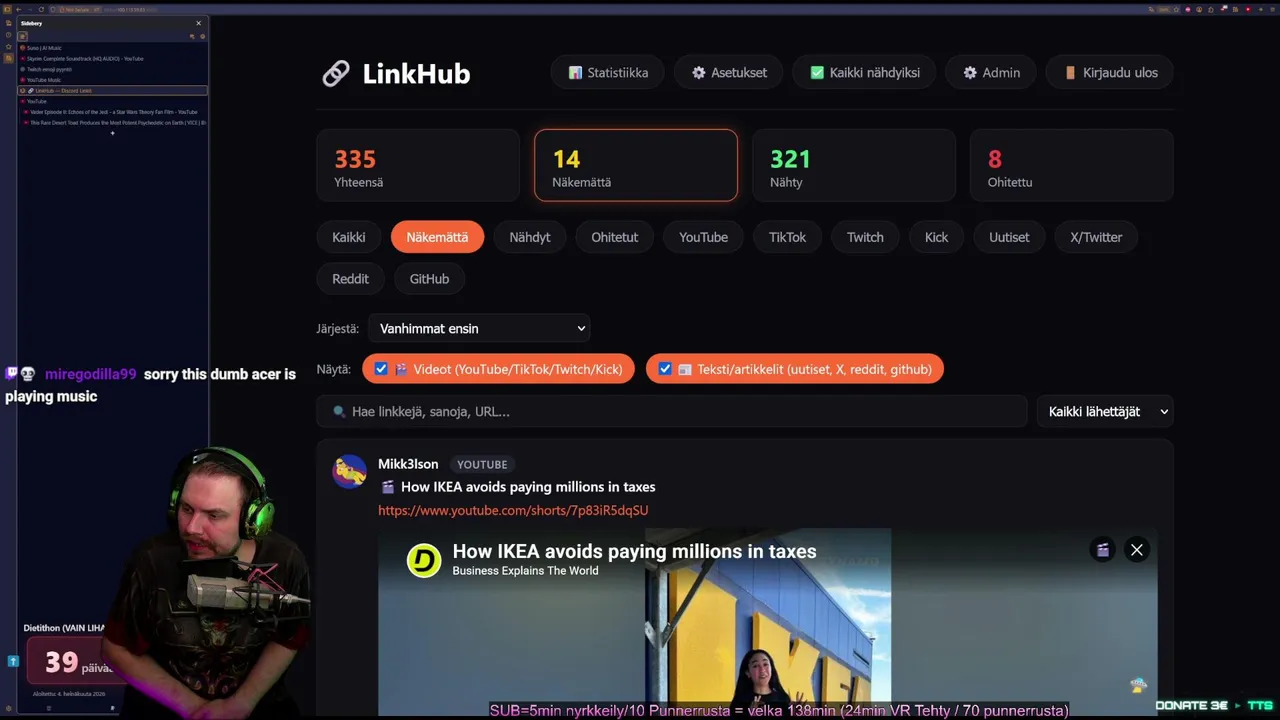Filter links by TikTok
Viewport: 1280px width, 720px height.
click(x=787, y=237)
